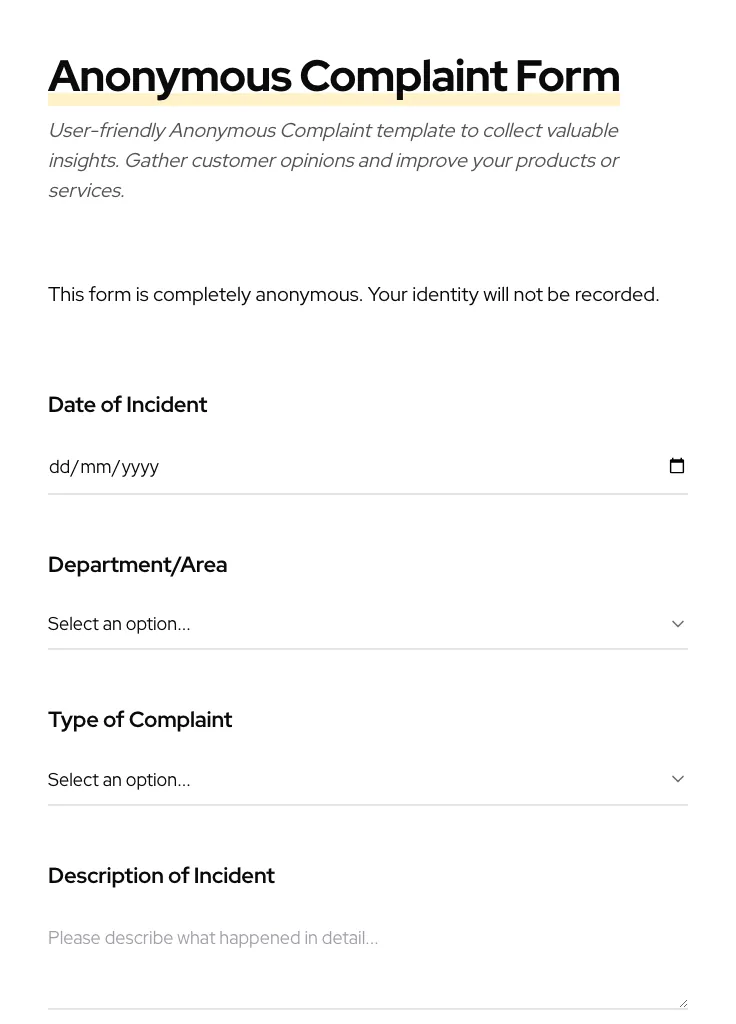Click the Department/Area label

(x=137, y=564)
